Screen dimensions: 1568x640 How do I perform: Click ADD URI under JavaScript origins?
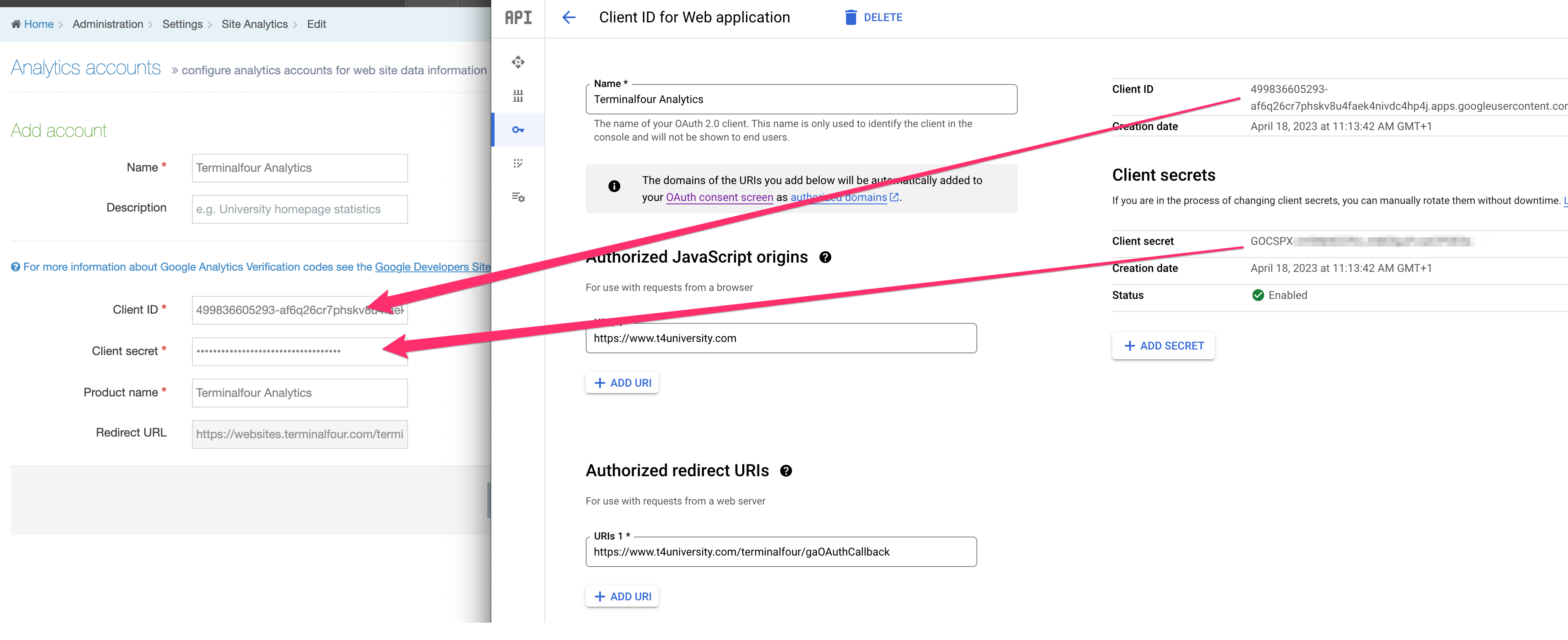tap(622, 383)
